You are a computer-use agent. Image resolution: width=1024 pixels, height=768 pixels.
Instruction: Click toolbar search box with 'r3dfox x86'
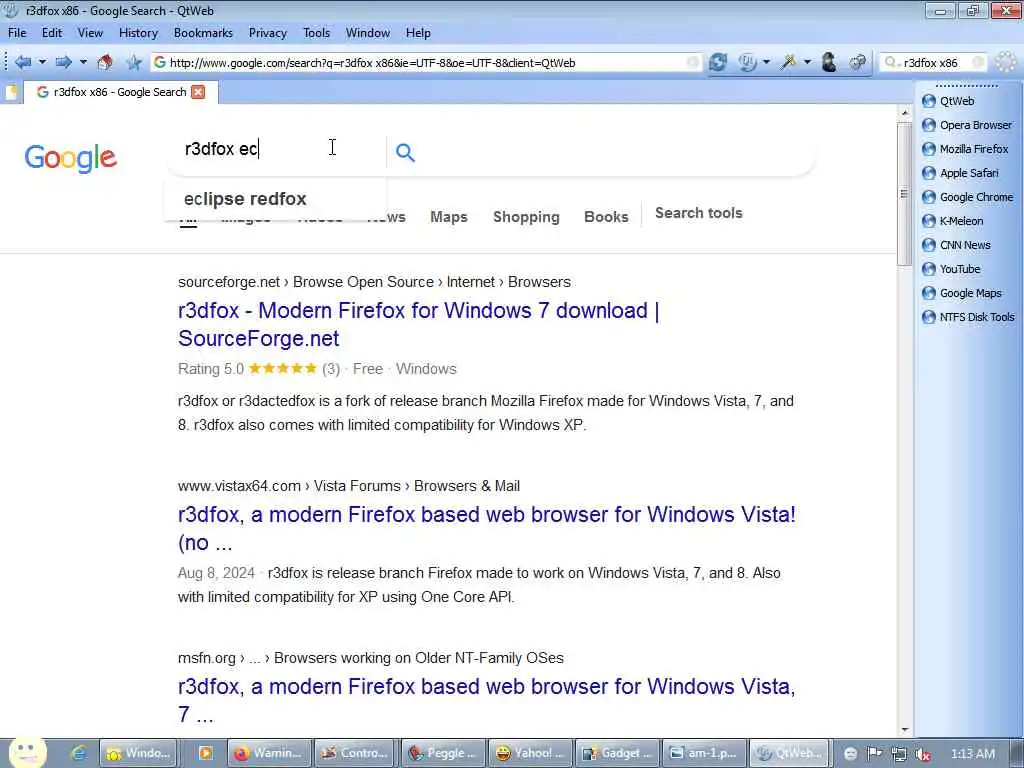point(934,63)
